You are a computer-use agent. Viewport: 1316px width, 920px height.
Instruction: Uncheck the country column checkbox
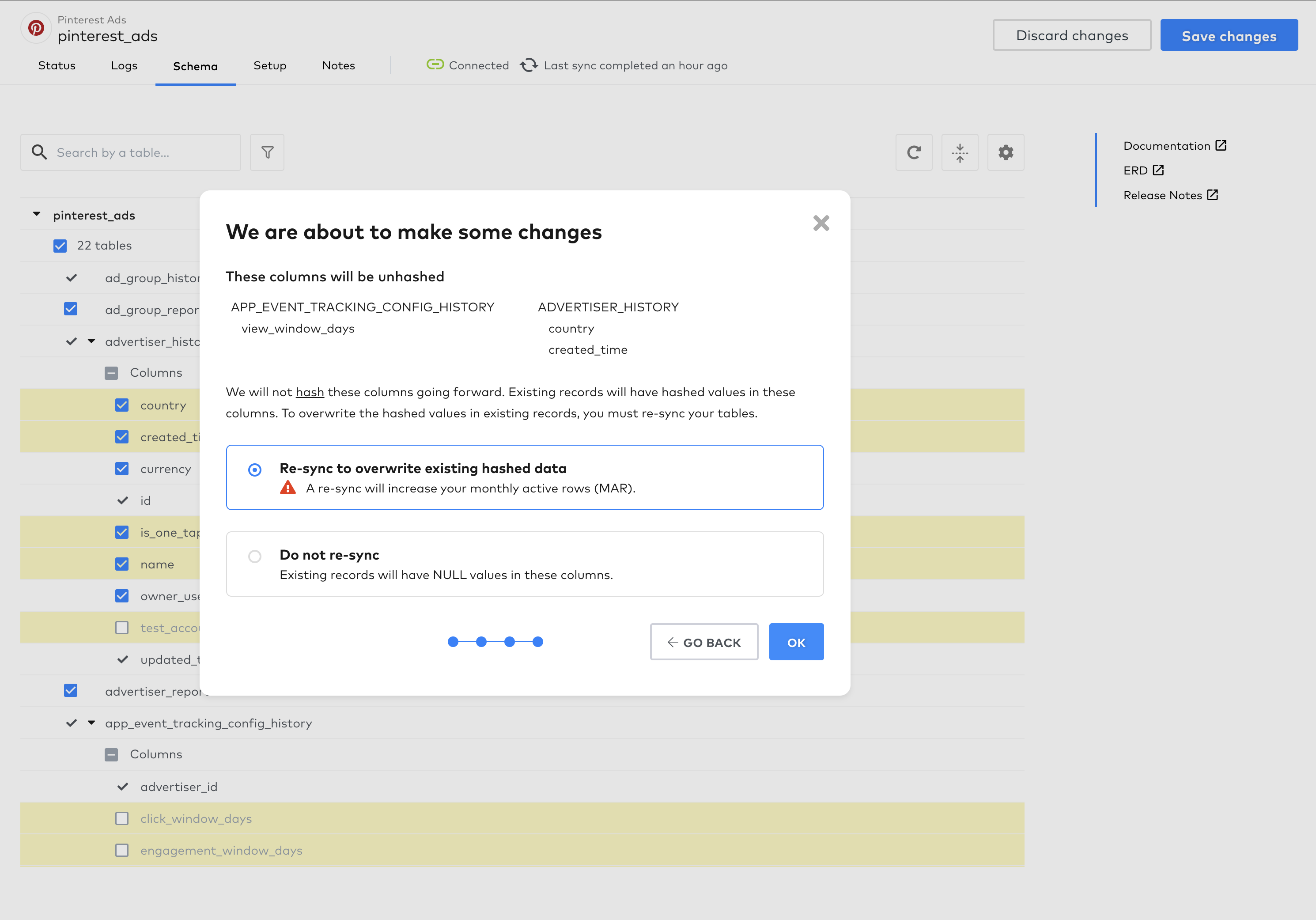122,405
